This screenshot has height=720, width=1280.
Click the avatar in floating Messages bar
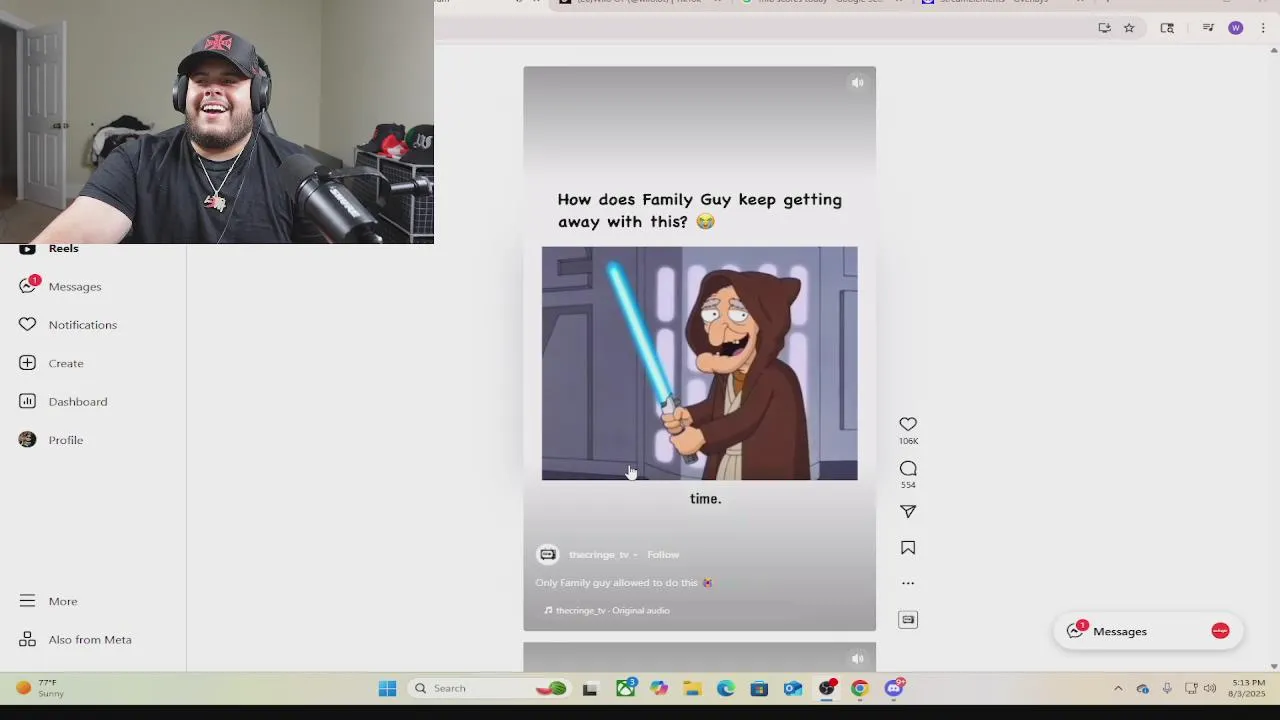pos(1220,631)
